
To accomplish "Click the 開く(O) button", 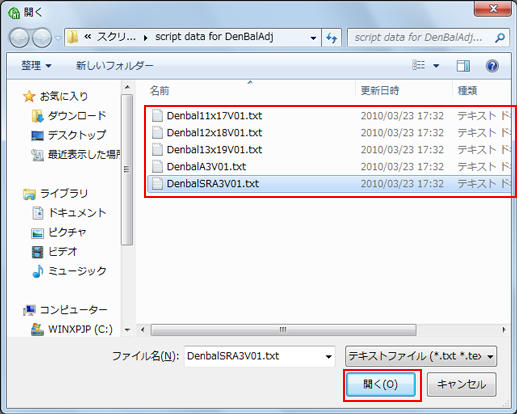I will [x=381, y=384].
